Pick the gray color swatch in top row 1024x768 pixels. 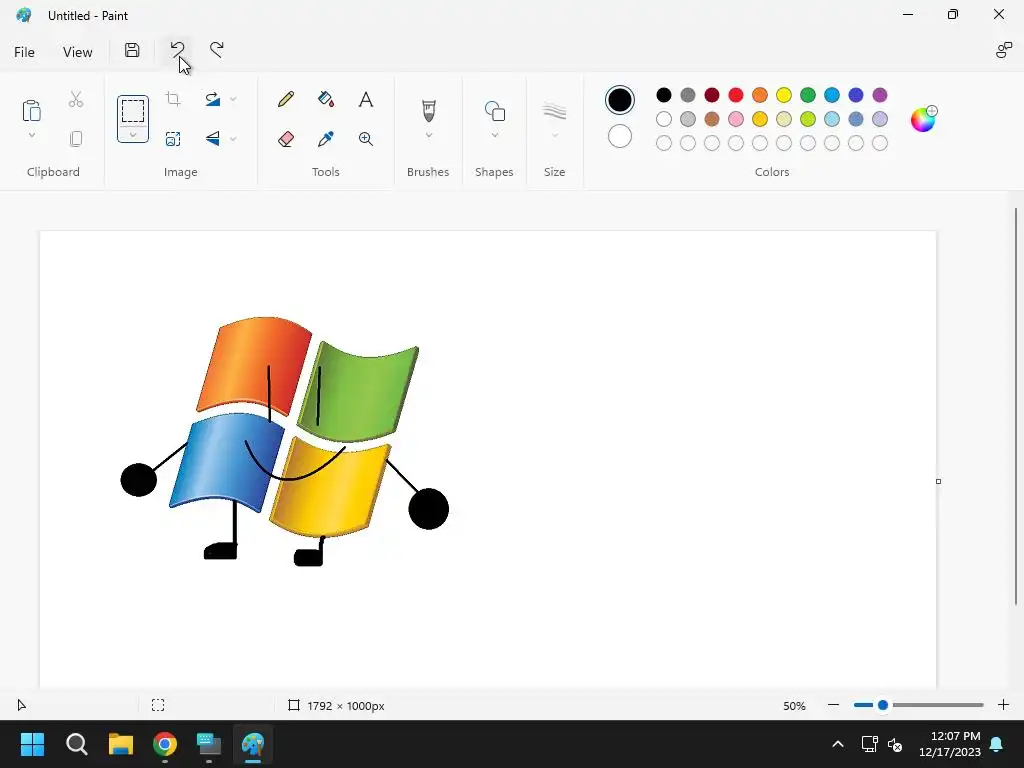688,95
